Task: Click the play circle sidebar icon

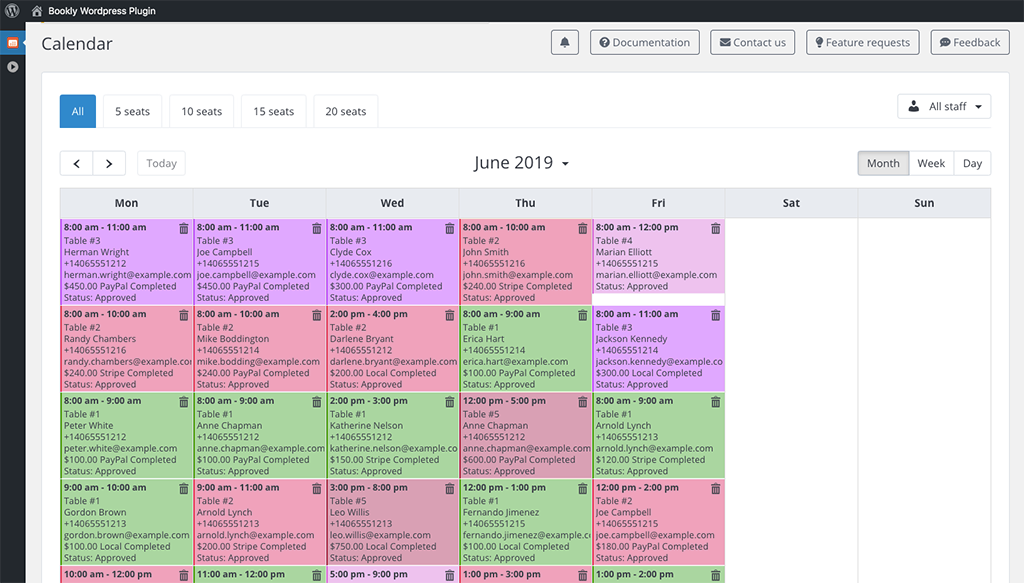Action: point(12,67)
